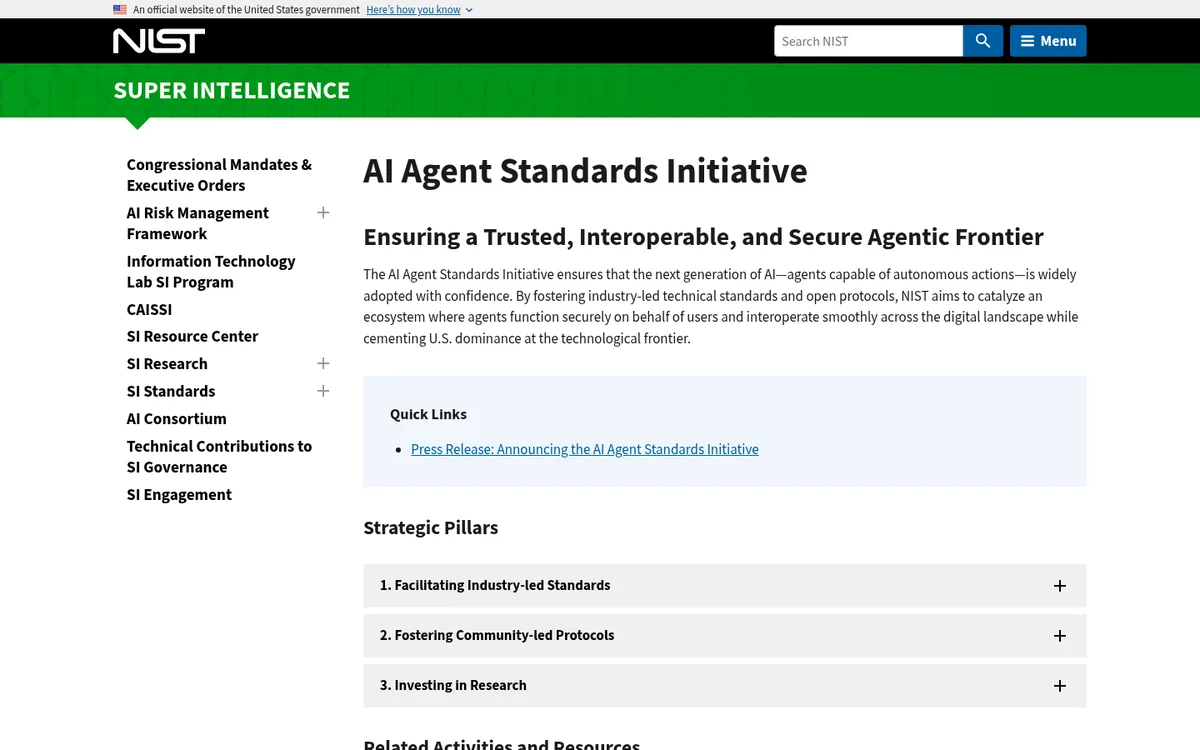This screenshot has width=1200, height=750.
Task: Click "An official website of the United States government"
Action: tap(246, 9)
